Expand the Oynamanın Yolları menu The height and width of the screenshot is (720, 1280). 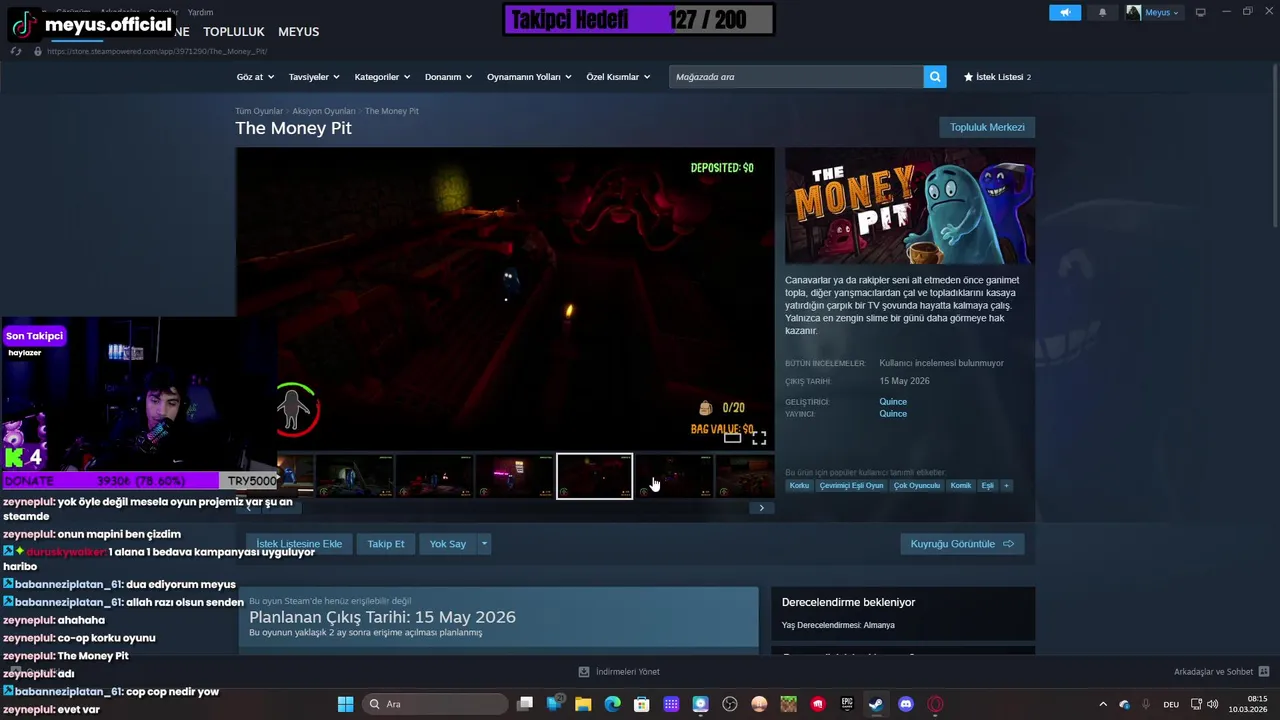(529, 77)
